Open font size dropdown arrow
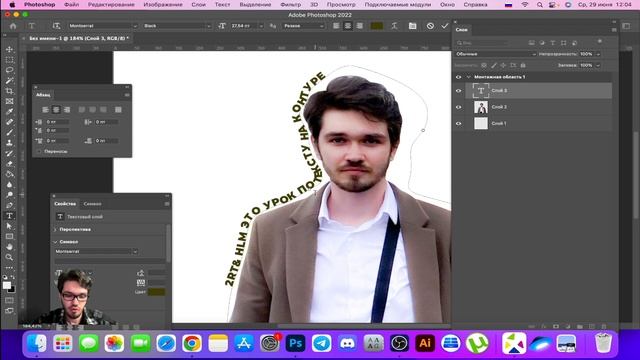640x360 pixels. (261, 26)
